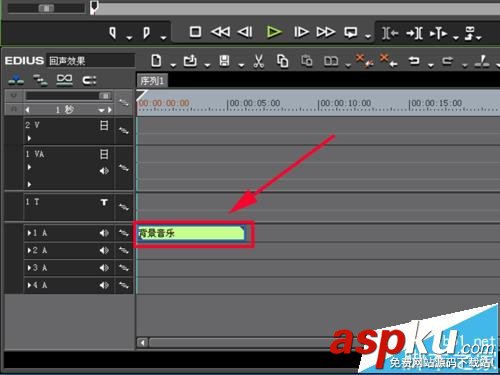Click the timeline horizontal scrollbar left arrow
The height and width of the screenshot is (375, 500).
point(143,342)
